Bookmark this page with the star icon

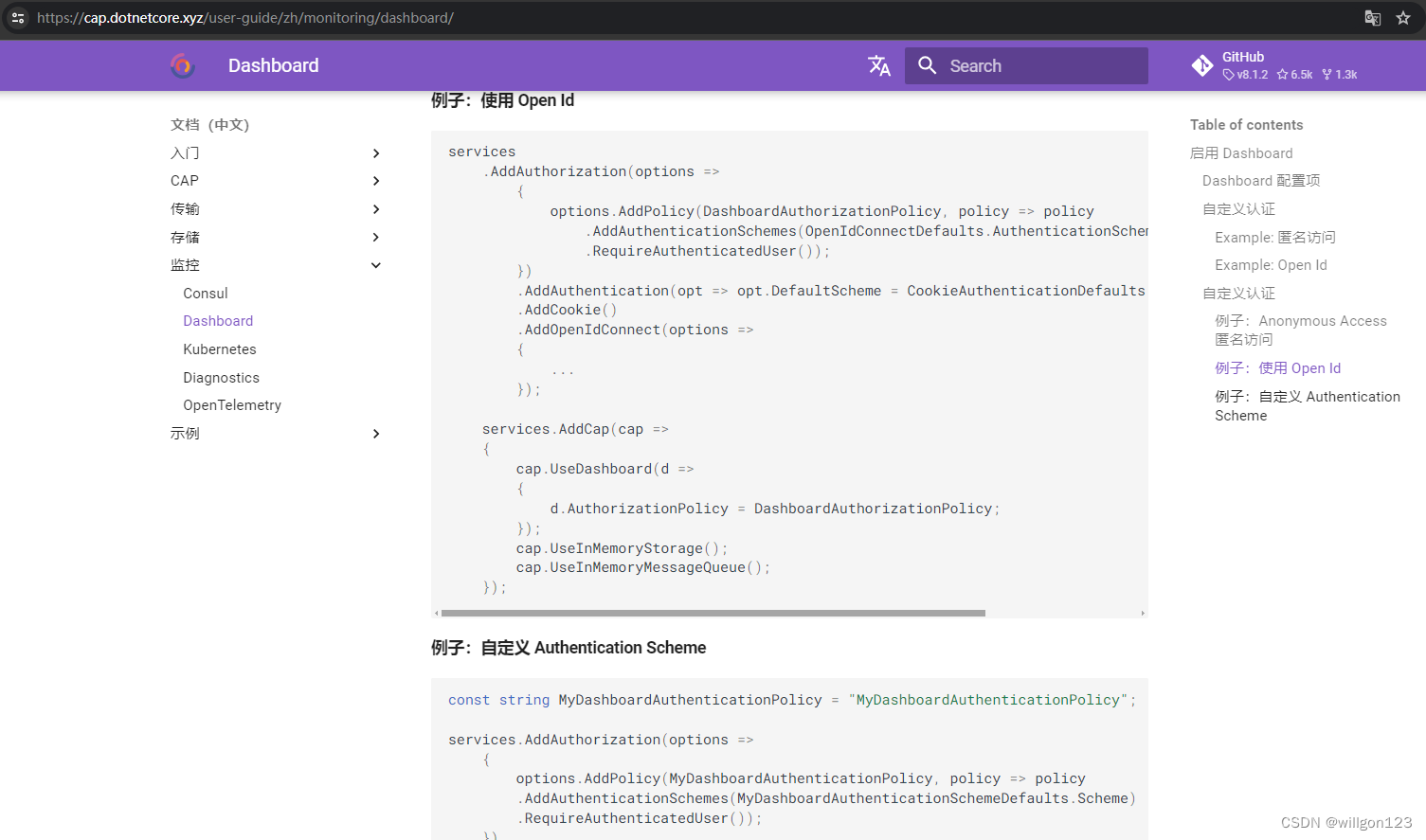pos(1403,18)
